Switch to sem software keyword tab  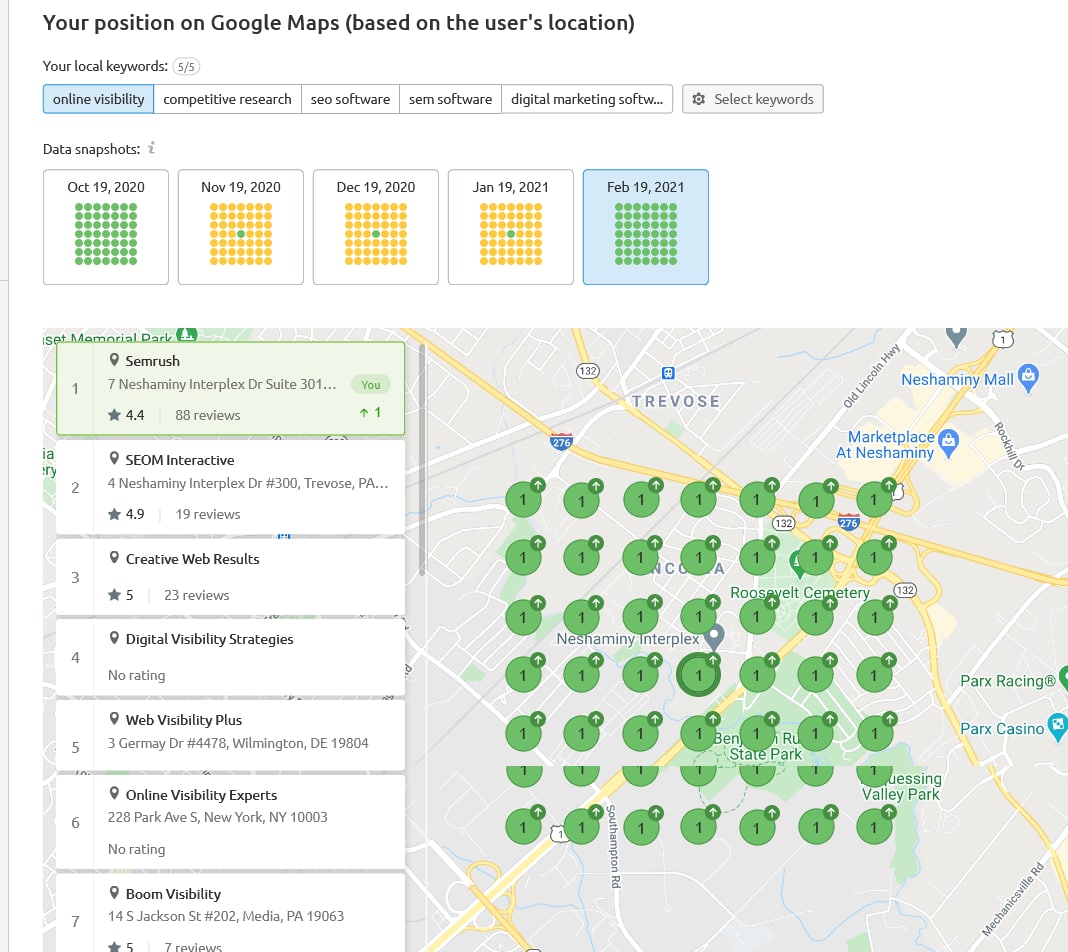[x=450, y=99]
